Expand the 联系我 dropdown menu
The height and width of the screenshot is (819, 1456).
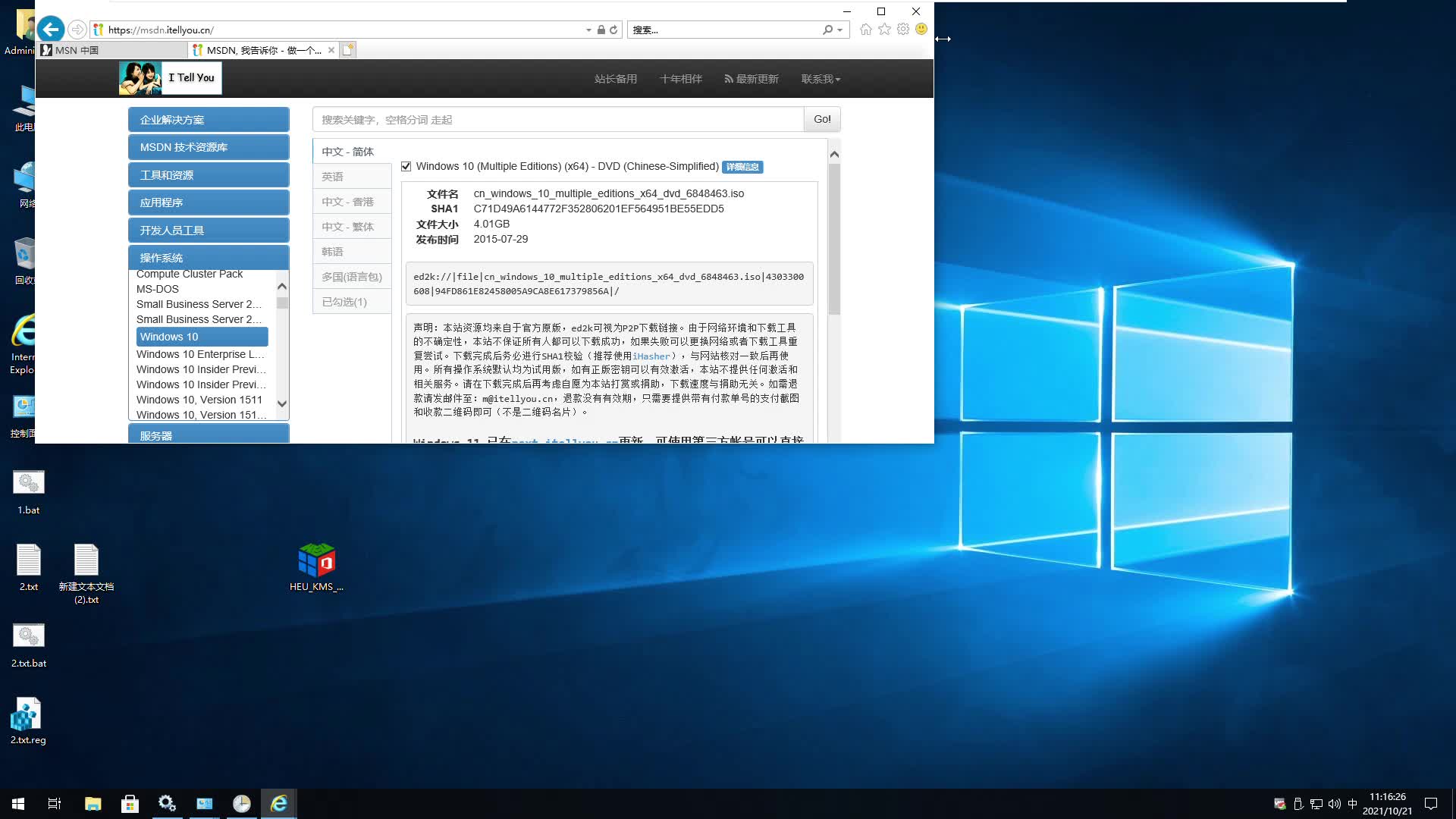point(821,79)
